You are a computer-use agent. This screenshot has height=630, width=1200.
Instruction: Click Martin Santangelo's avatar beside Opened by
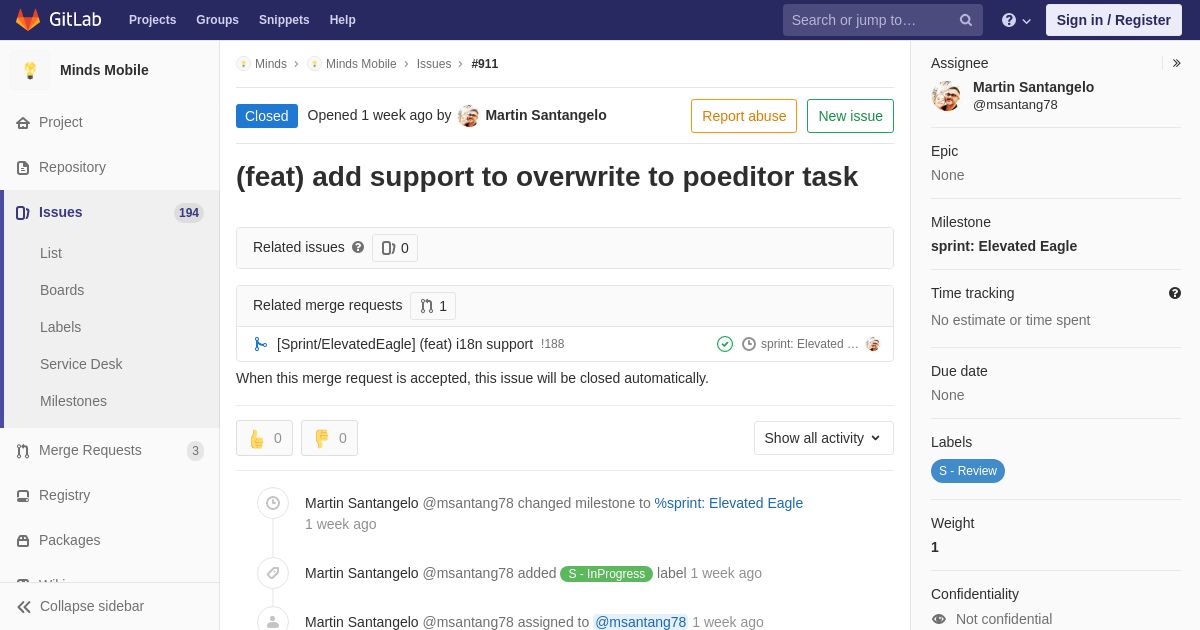[468, 116]
